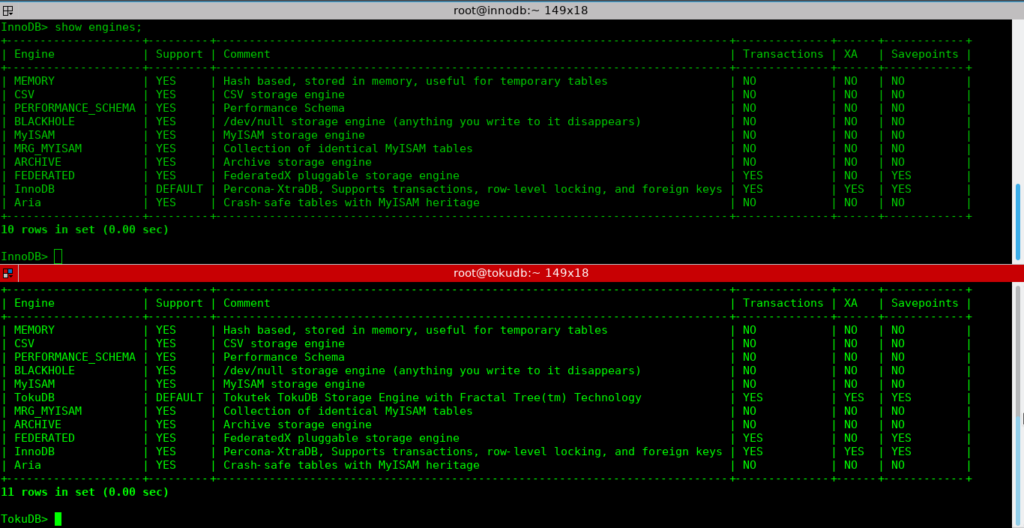Click 'FederatedX pluggable storage engine' comment in tokudb pane
The height and width of the screenshot is (528, 1024).
pyautogui.click(x=341, y=438)
